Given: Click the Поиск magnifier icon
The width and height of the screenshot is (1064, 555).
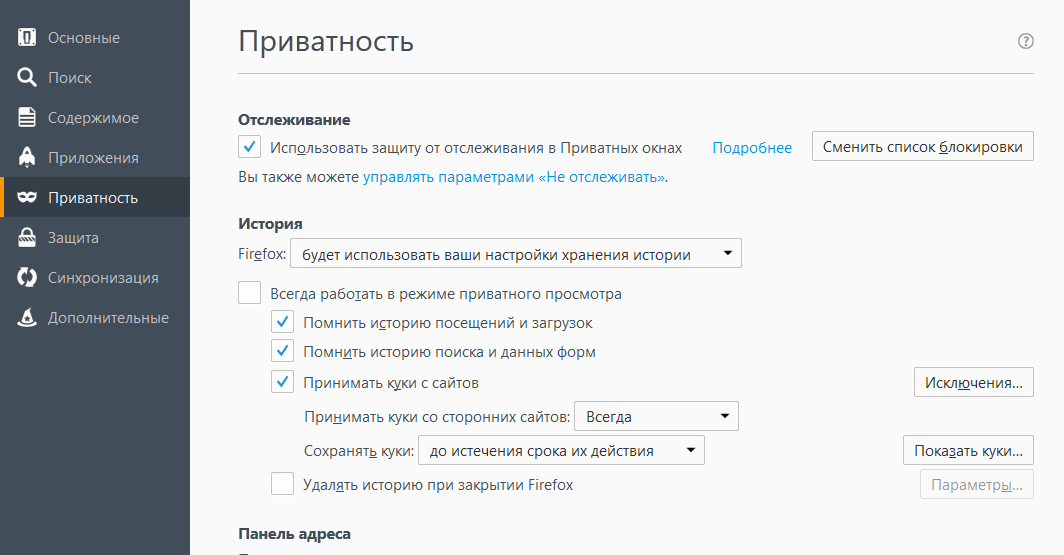Looking at the screenshot, I should coord(26,77).
